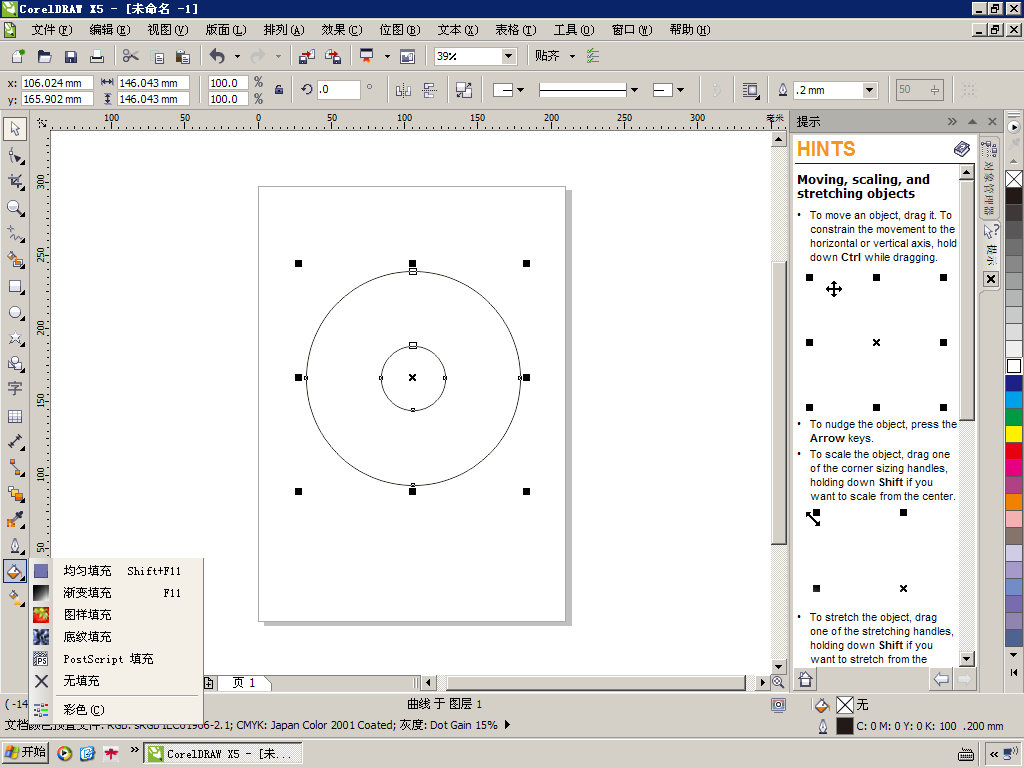Screen dimensions: 1024x768
Task: Click Hints panel home button
Action: (x=806, y=679)
